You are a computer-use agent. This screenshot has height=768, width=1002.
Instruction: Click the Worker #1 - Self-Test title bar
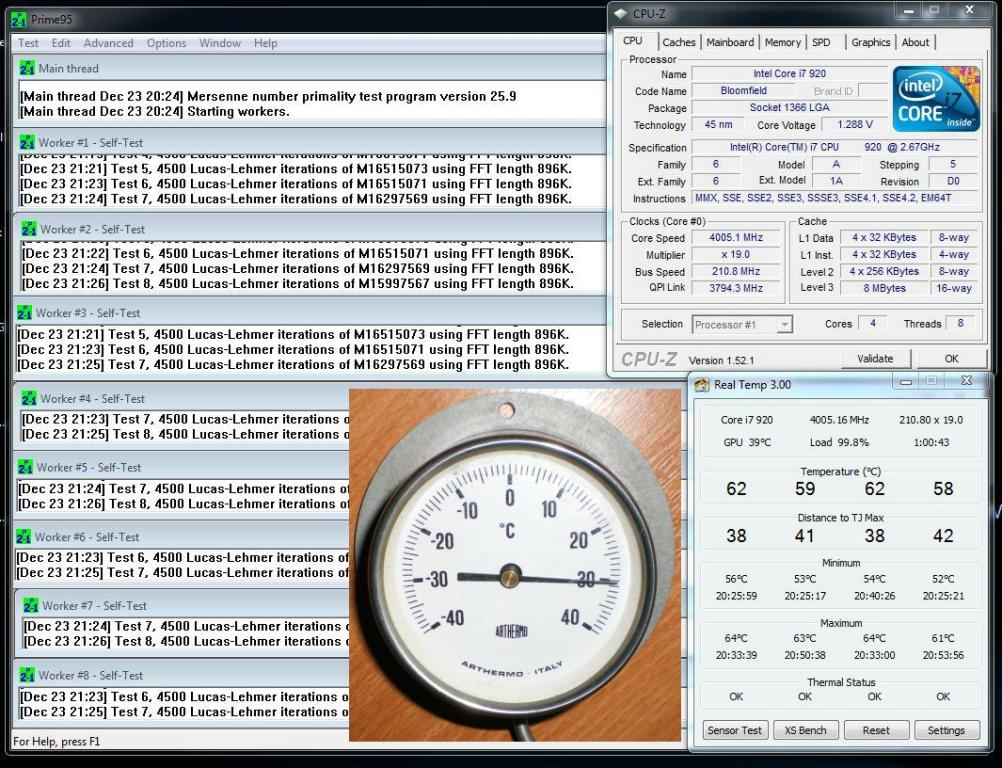point(310,142)
